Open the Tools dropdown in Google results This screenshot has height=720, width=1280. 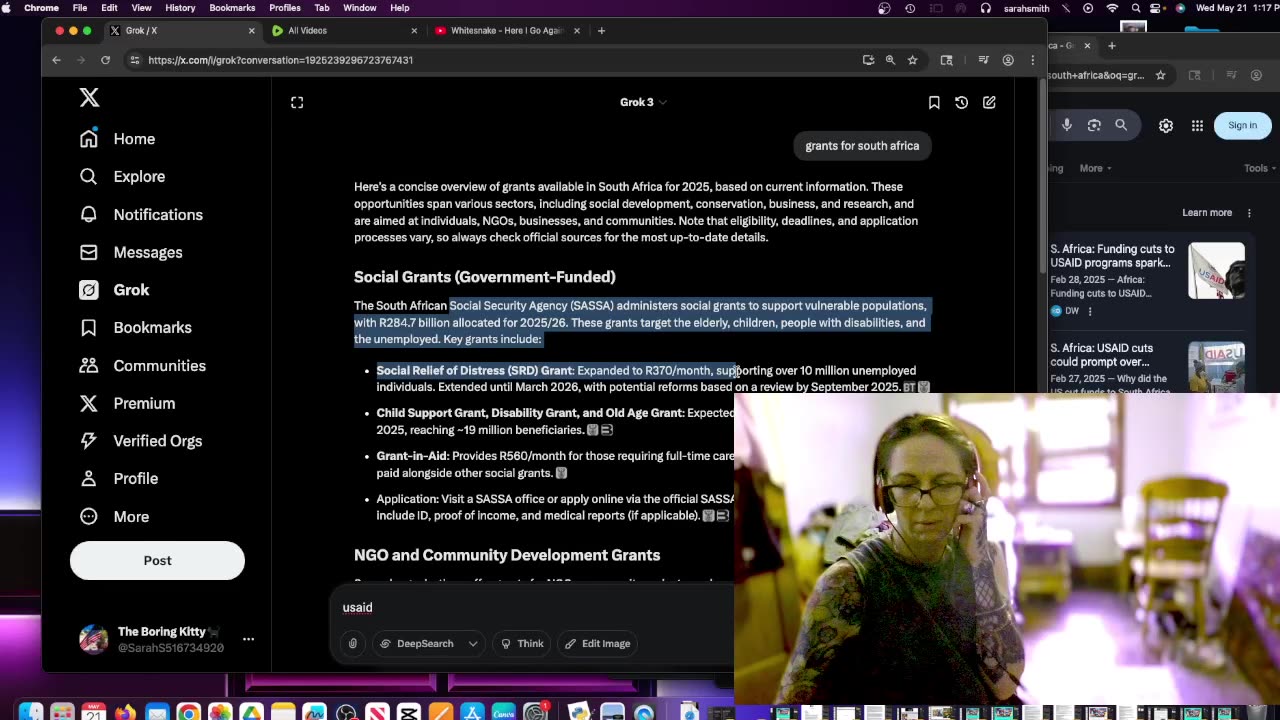point(1260,168)
